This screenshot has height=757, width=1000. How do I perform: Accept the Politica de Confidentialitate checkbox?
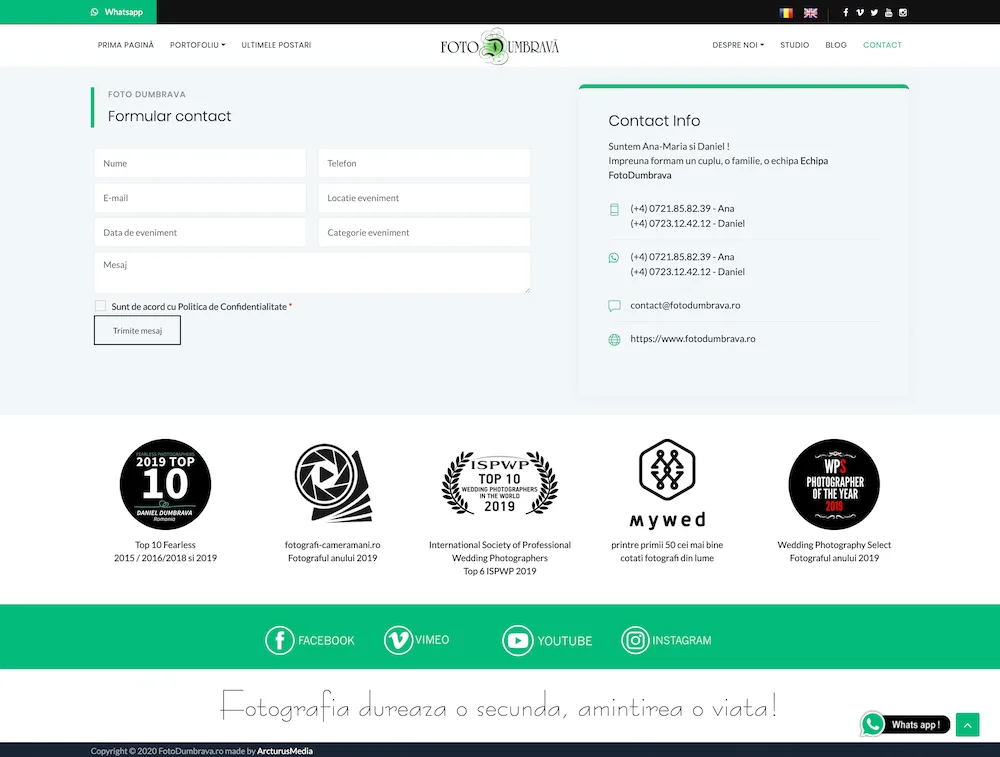[100, 306]
